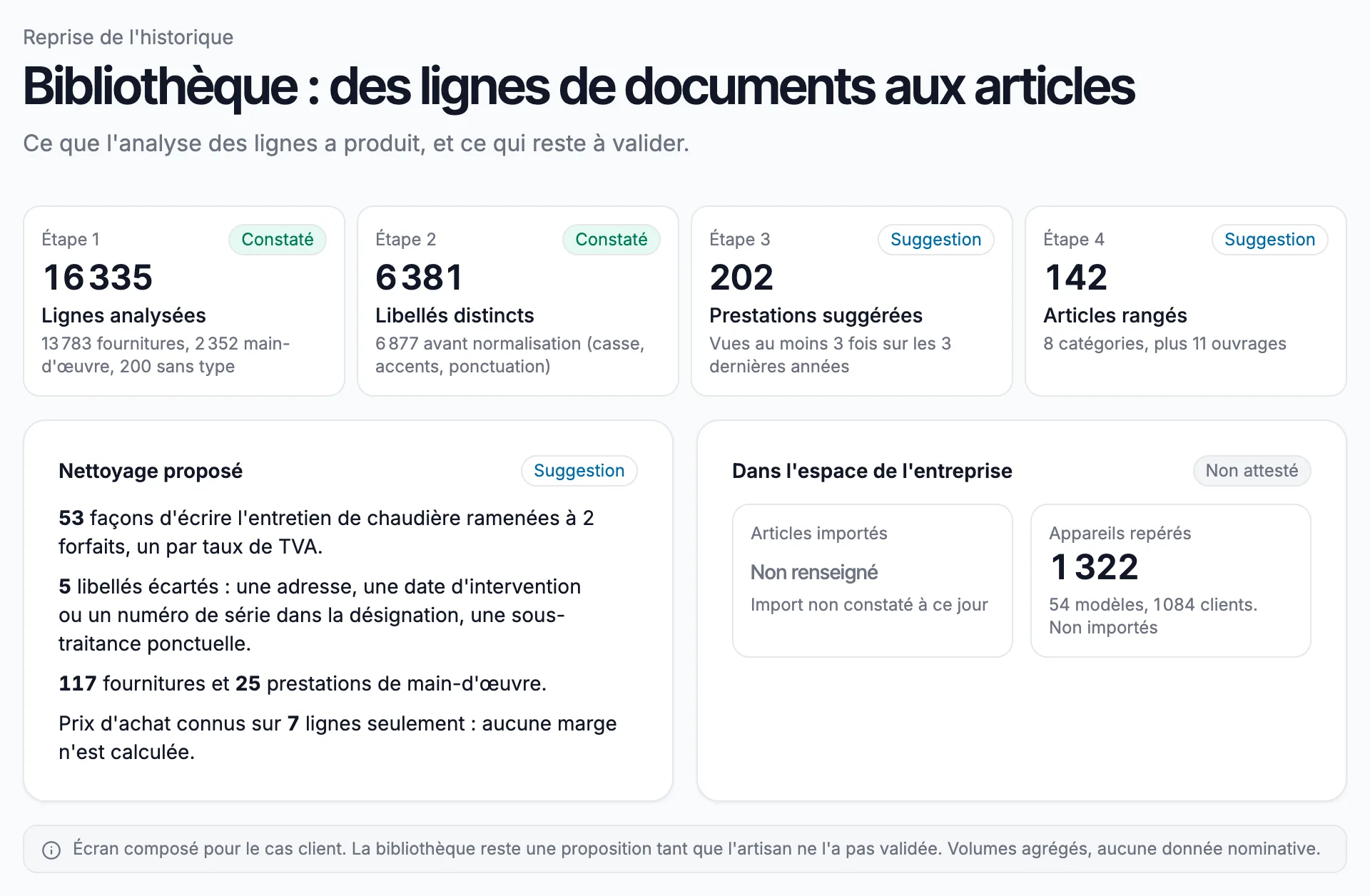Click the Vues au moins 3 fois text
This screenshot has width=1370, height=896.
(830, 355)
